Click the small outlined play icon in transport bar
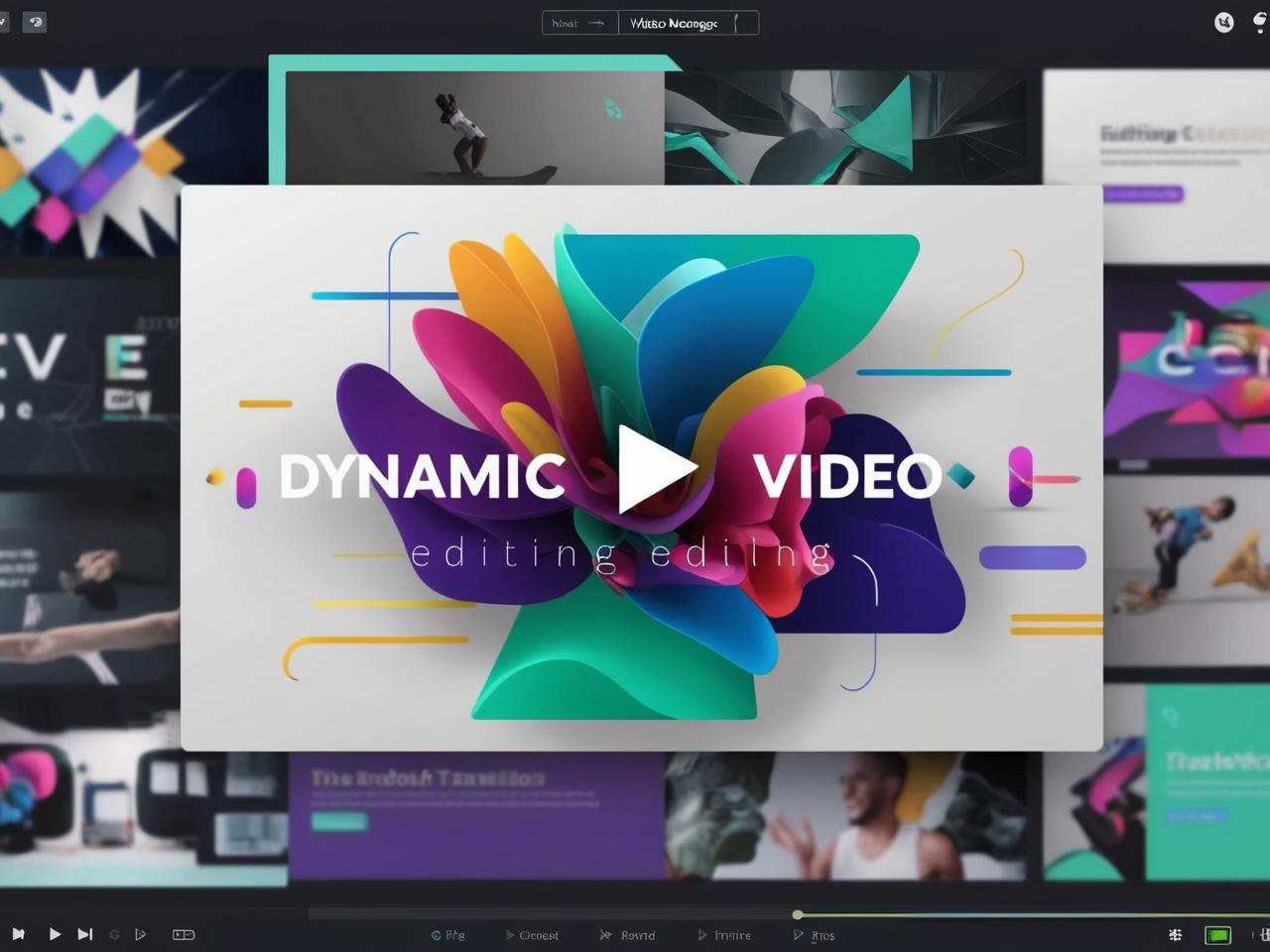The width and height of the screenshot is (1270, 952). point(140,934)
